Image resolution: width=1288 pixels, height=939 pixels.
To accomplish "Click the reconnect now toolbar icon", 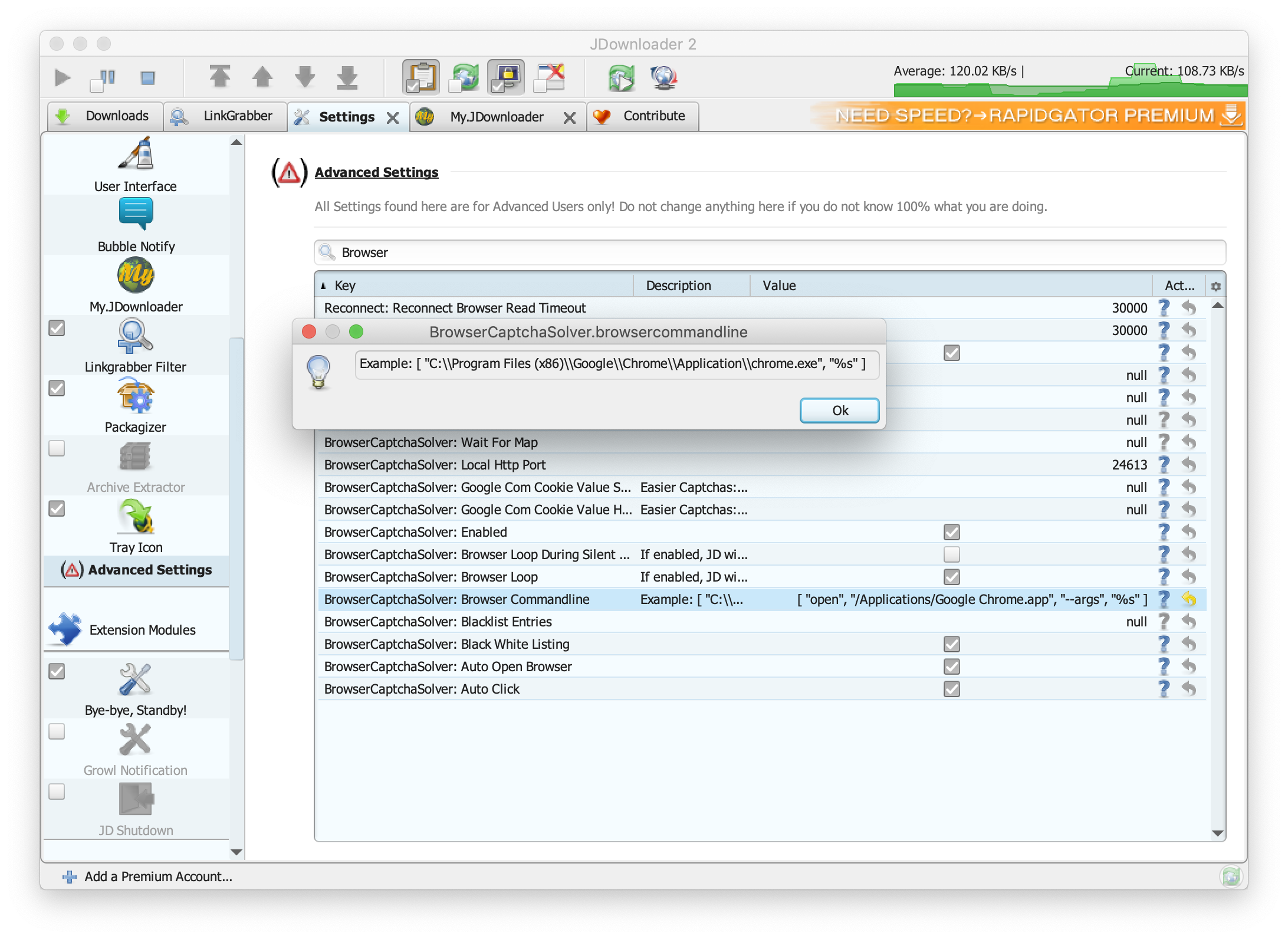I will [622, 78].
